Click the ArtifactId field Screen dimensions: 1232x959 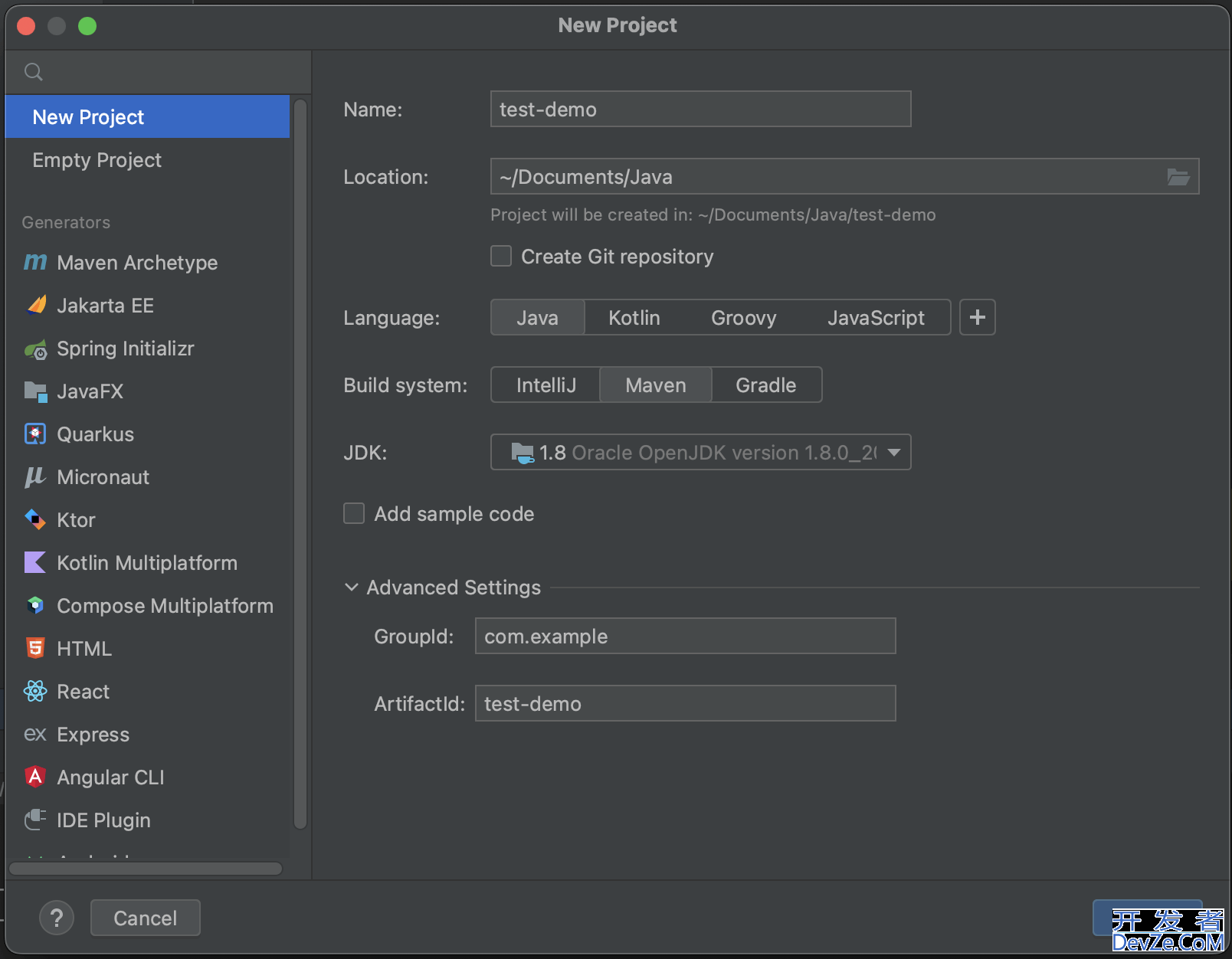pos(685,703)
